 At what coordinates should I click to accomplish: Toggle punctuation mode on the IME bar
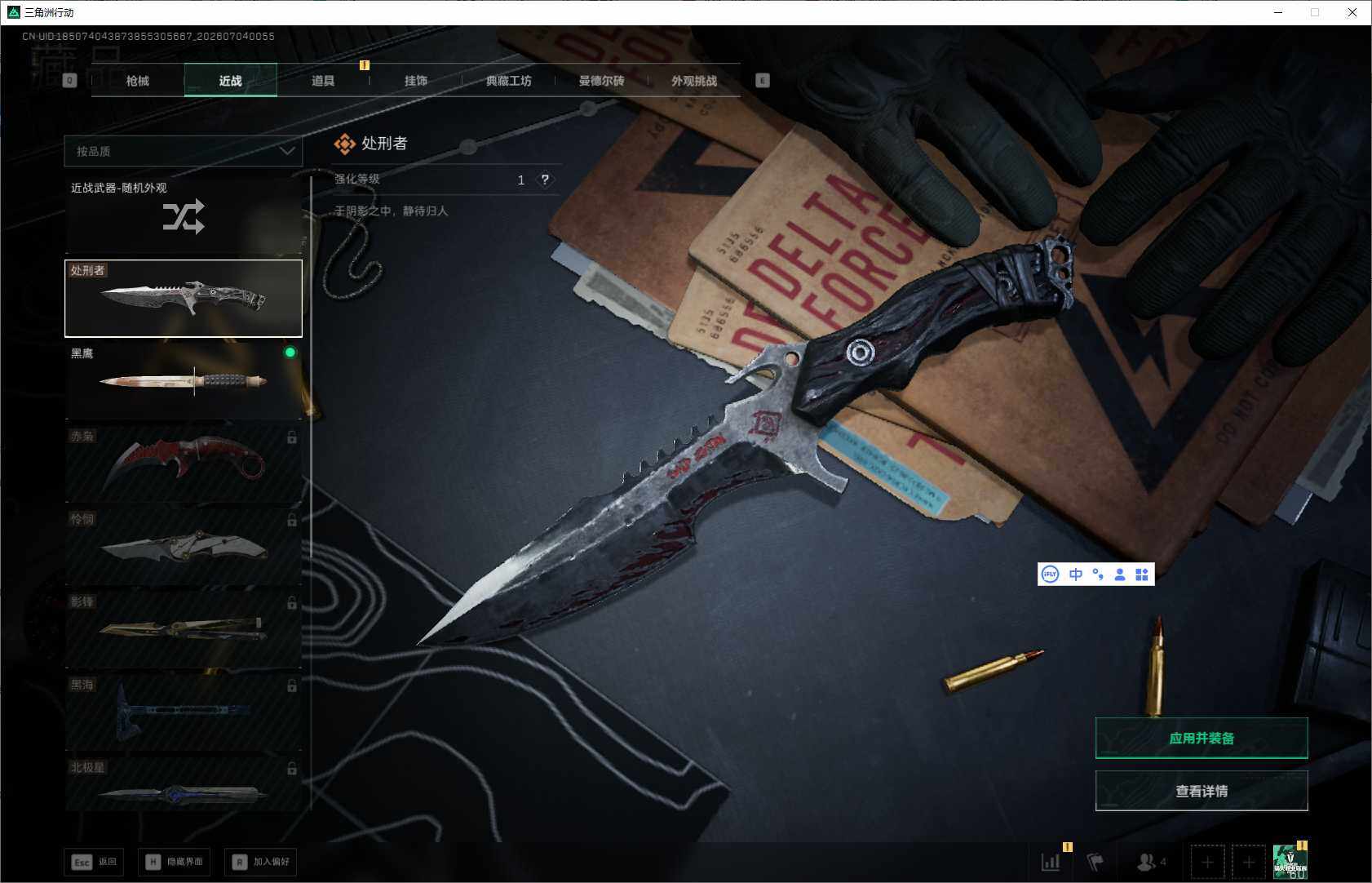pyautogui.click(x=1098, y=575)
